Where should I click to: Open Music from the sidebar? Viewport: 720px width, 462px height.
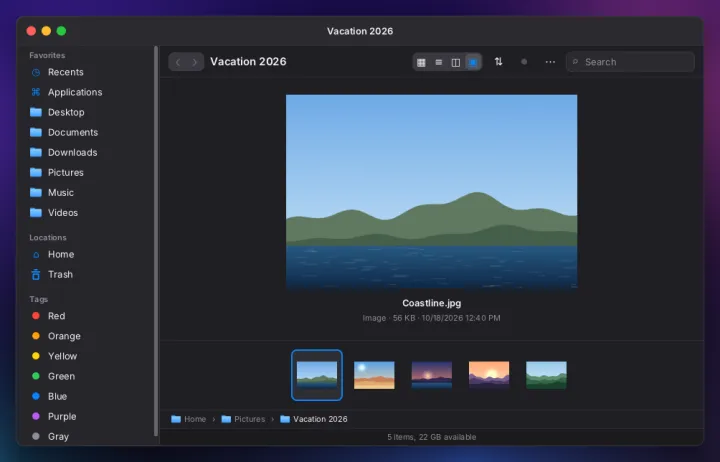pyautogui.click(x=87, y=193)
